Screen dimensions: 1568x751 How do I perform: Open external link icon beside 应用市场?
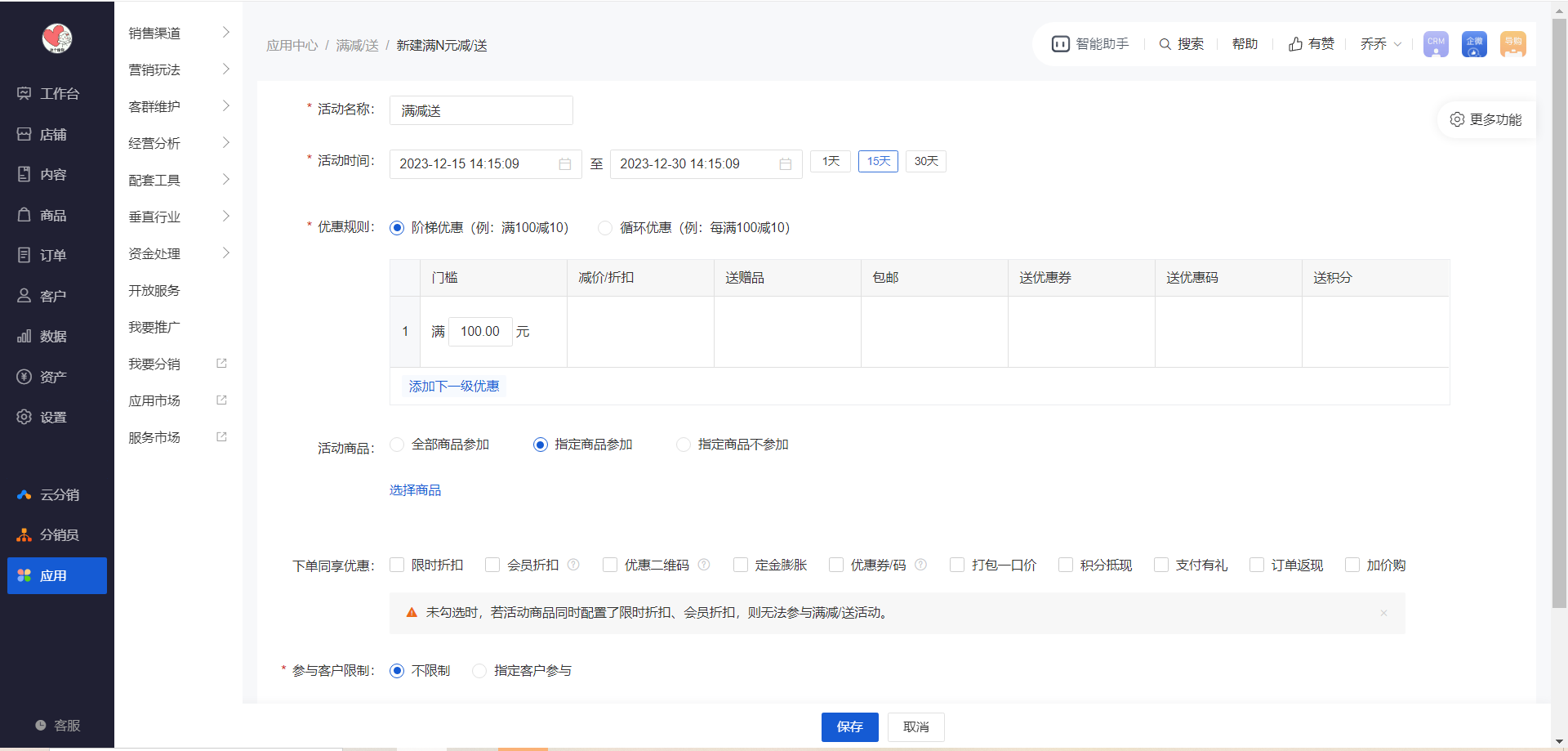(221, 400)
